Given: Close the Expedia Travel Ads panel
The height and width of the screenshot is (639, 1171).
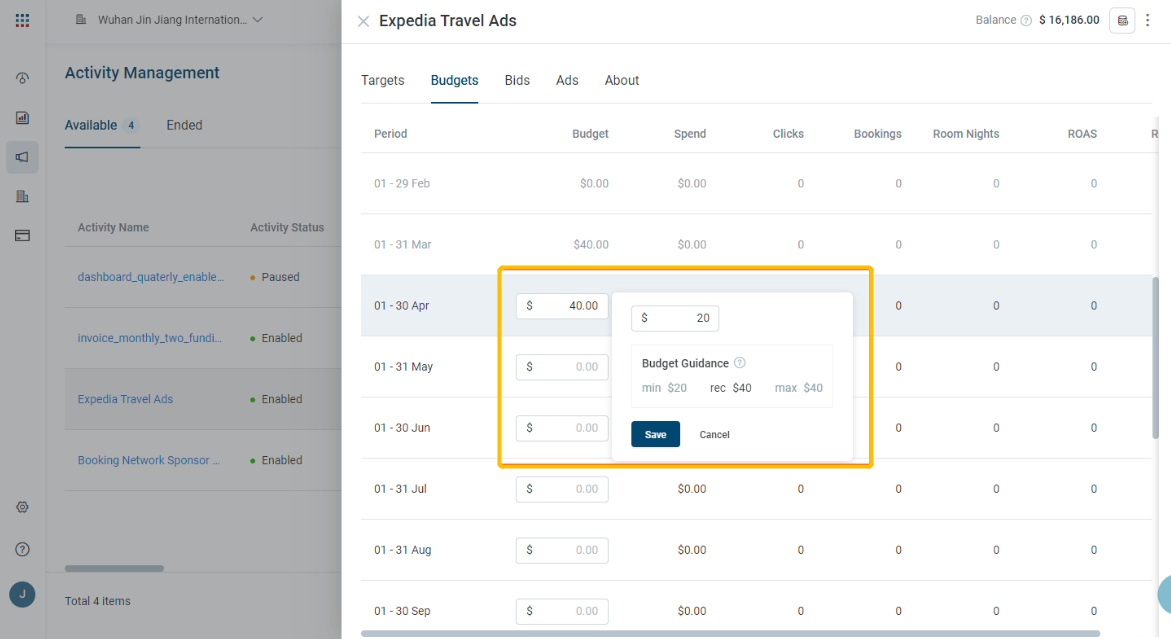Looking at the screenshot, I should [x=364, y=21].
